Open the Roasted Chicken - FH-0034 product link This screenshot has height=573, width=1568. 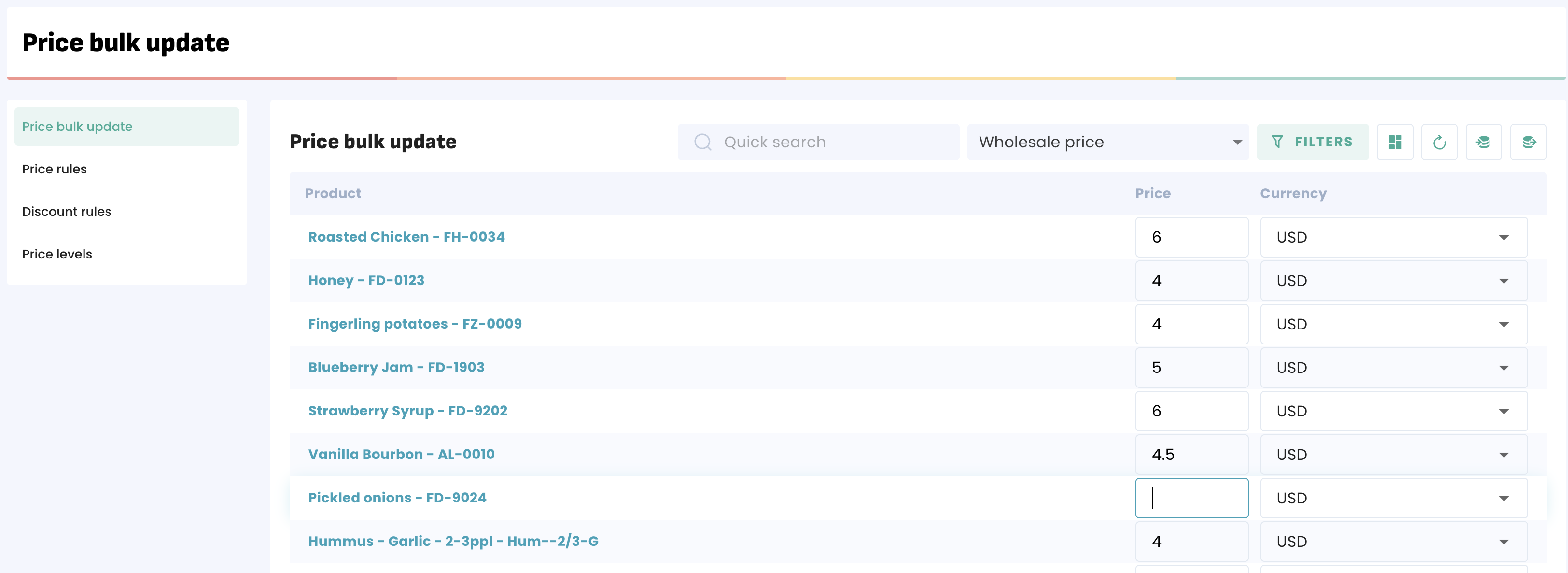[x=406, y=238]
